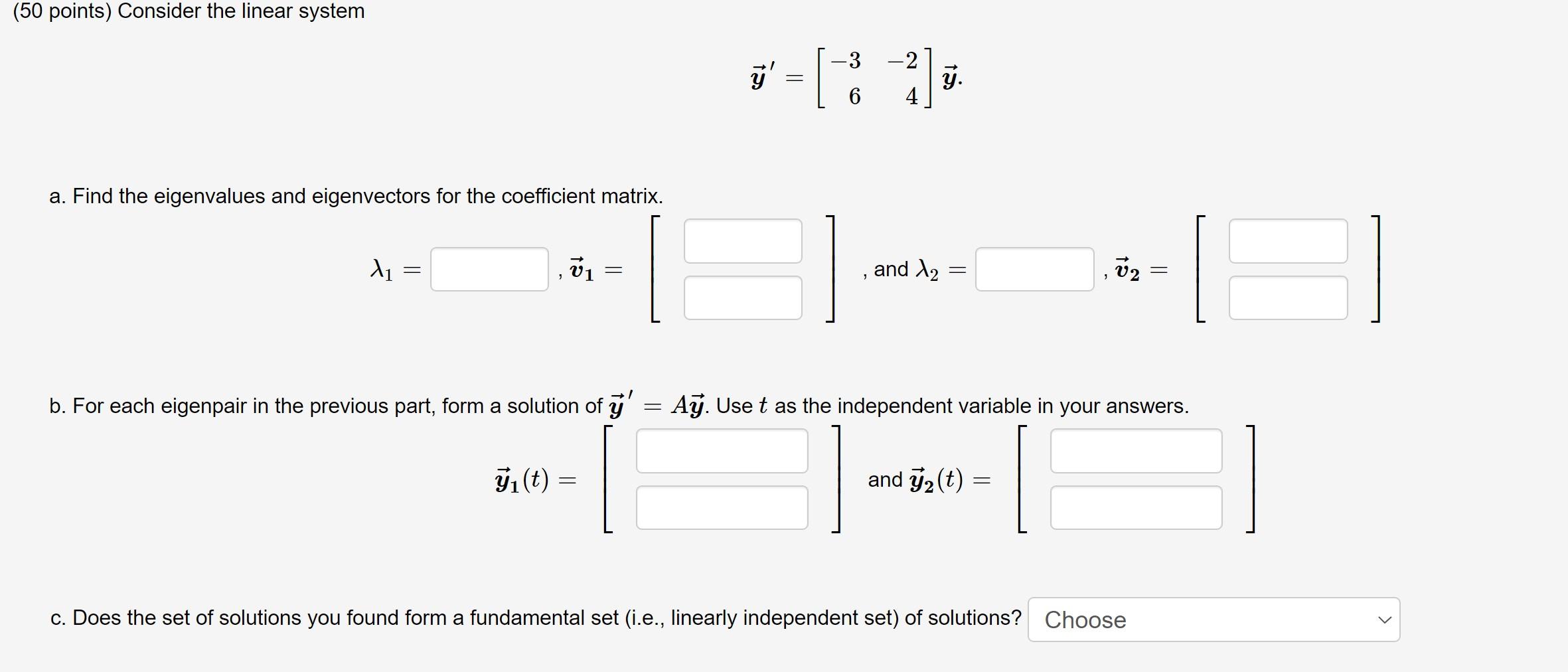Viewport: 1568px width, 672px height.
Task: Click inside the y2(t) solution bracket
Action: (x=1135, y=479)
